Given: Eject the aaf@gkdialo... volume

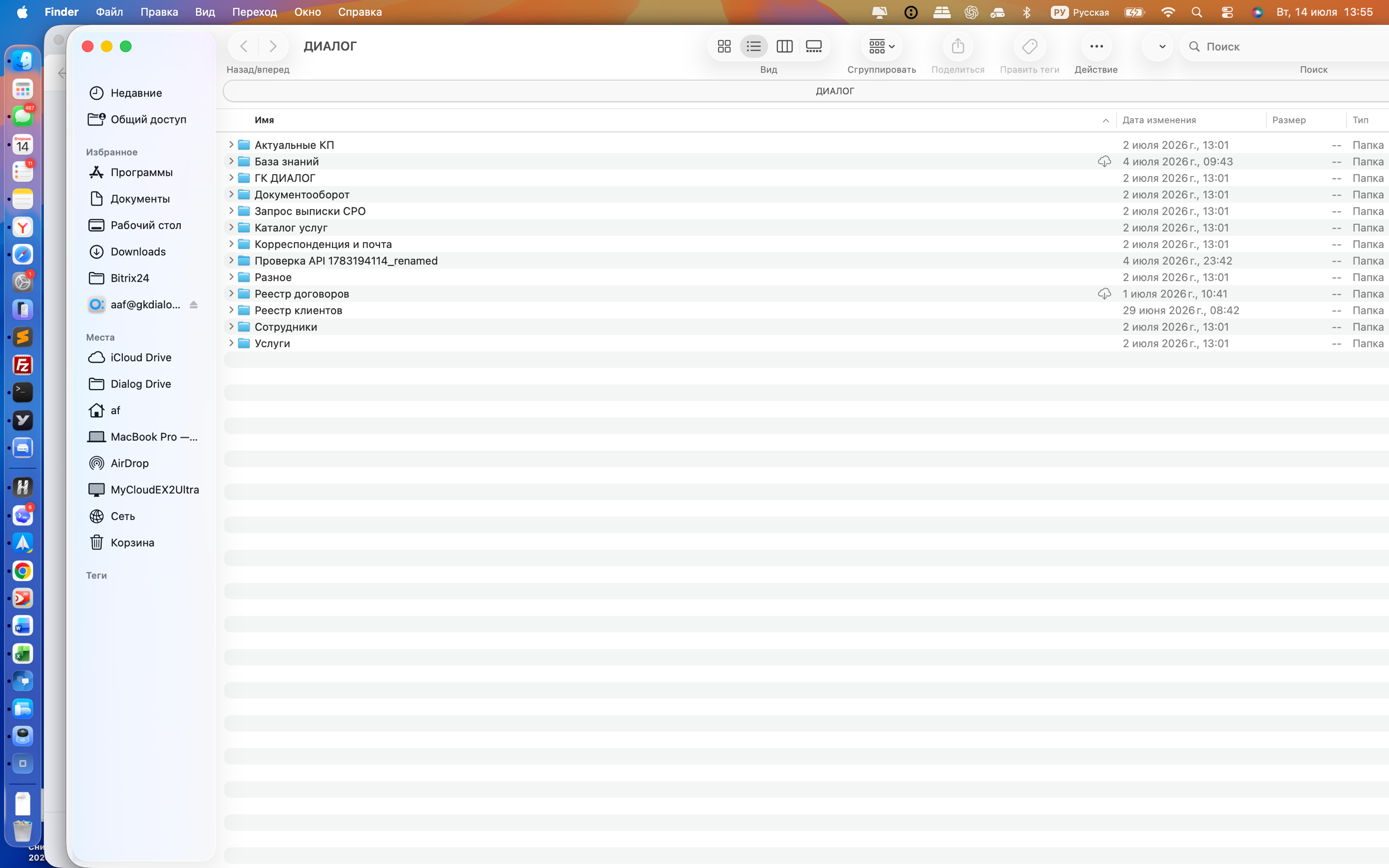Looking at the screenshot, I should pyautogui.click(x=193, y=305).
